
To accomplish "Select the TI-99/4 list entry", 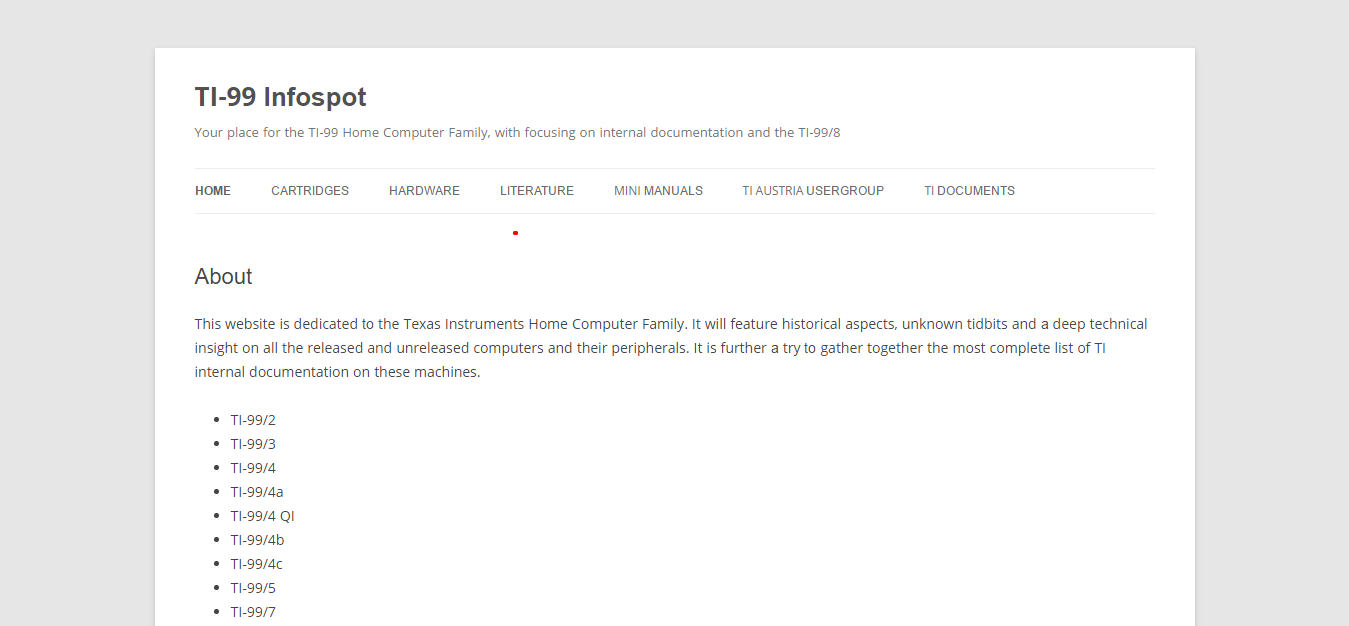I will point(253,468).
